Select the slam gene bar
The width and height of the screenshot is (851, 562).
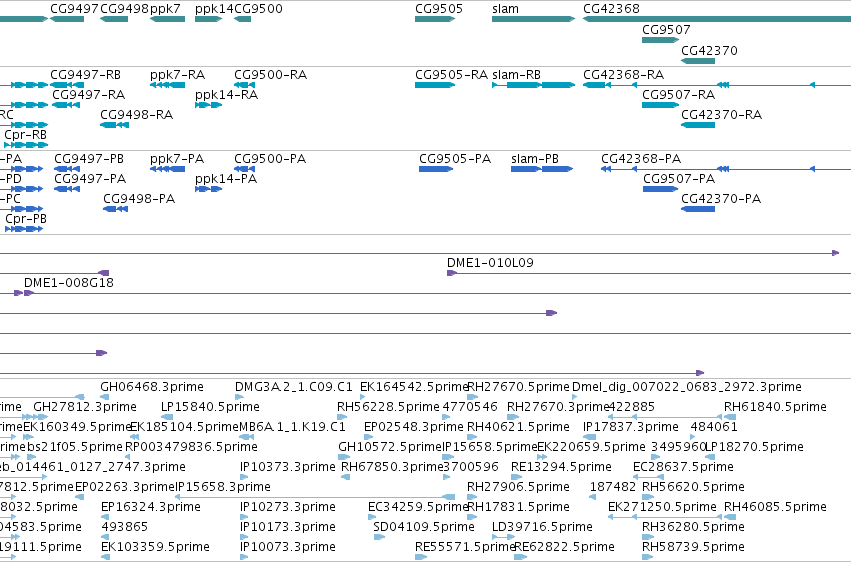534,19
